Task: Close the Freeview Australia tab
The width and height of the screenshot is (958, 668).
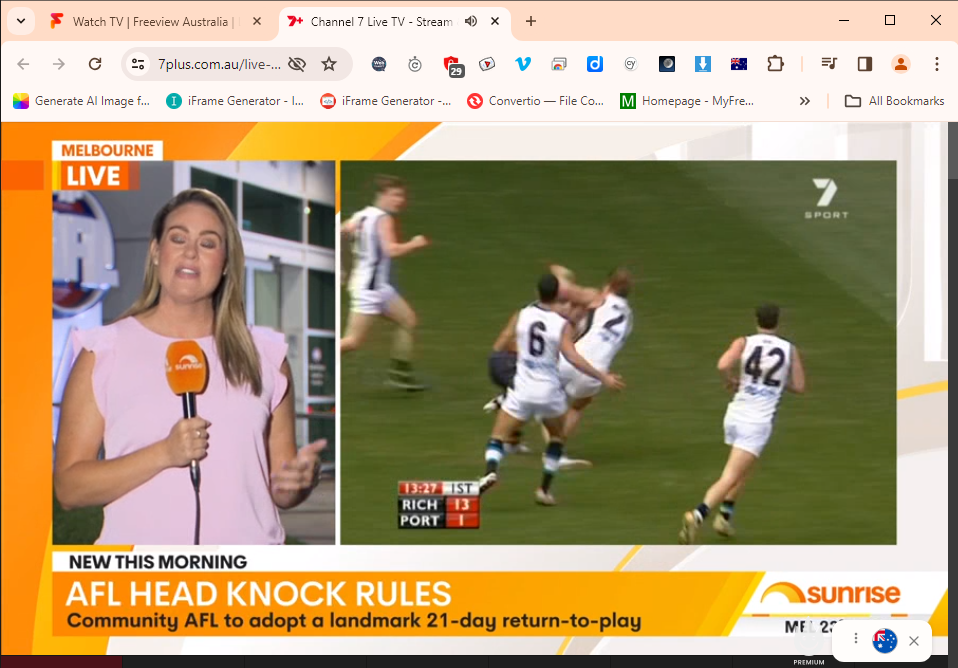Action: tap(257, 21)
